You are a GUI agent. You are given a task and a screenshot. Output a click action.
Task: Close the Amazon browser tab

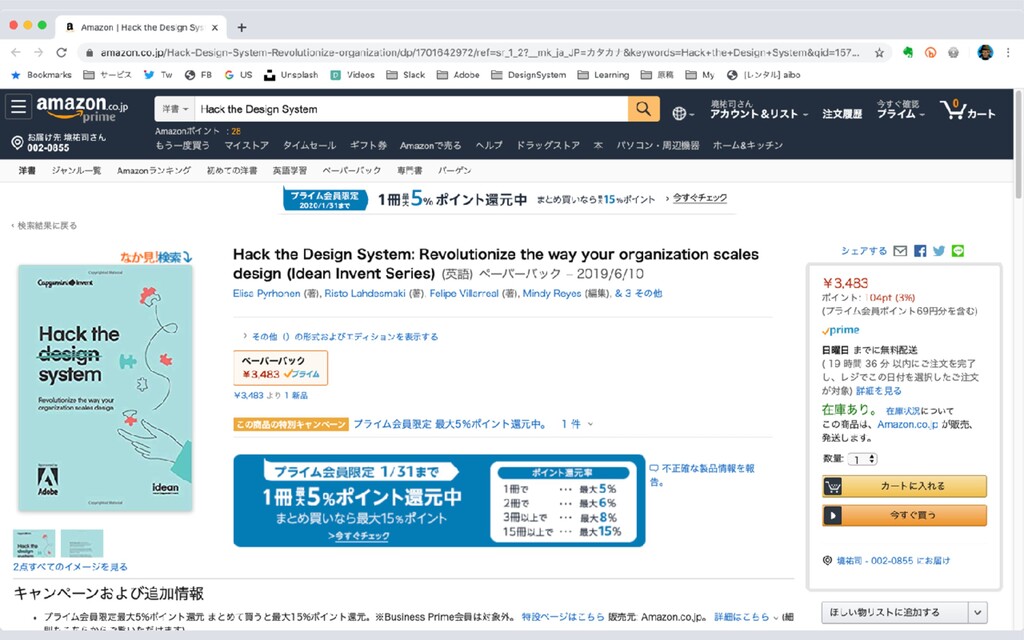pyautogui.click(x=215, y=27)
